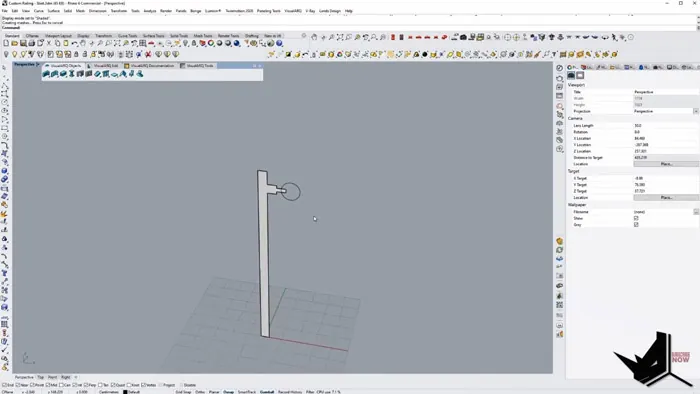This screenshot has width=700, height=394.
Task: Click the VisualARQ Column tool icon
Action: (71, 74)
